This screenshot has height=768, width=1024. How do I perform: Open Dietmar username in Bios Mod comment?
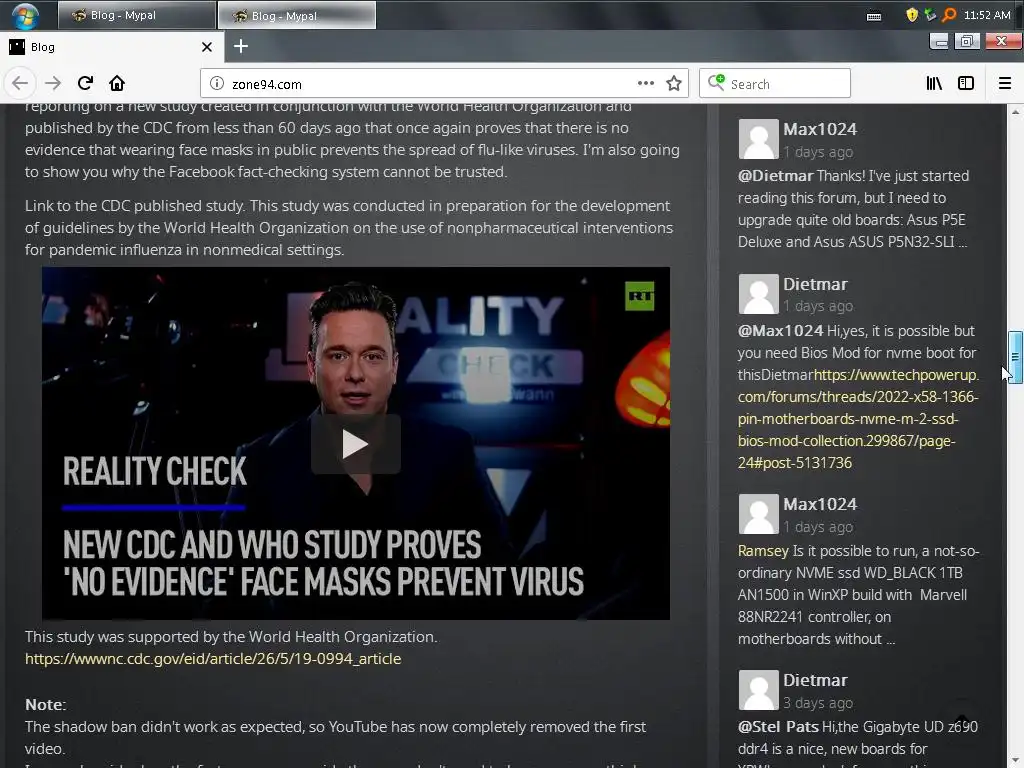[x=815, y=284]
